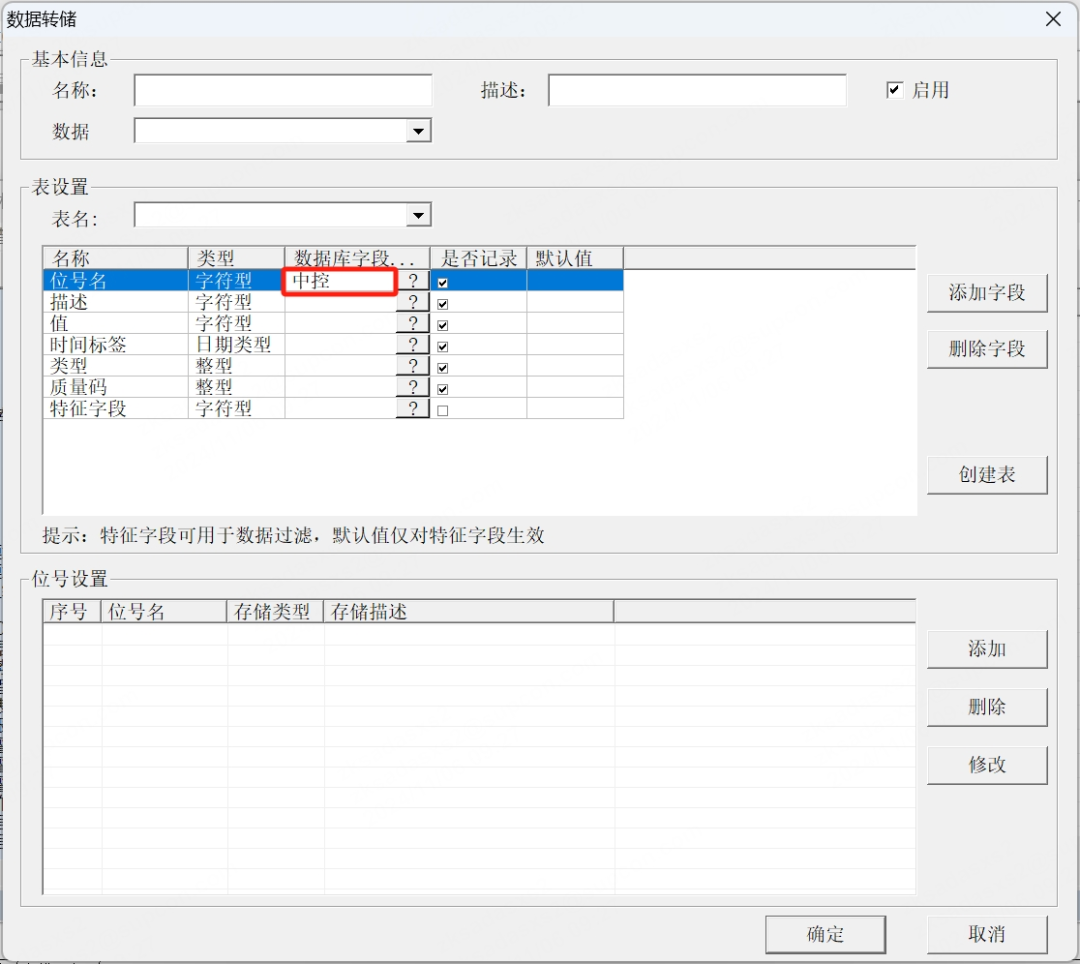Click the ? button in 描述 row
The image size is (1080, 964).
point(412,302)
